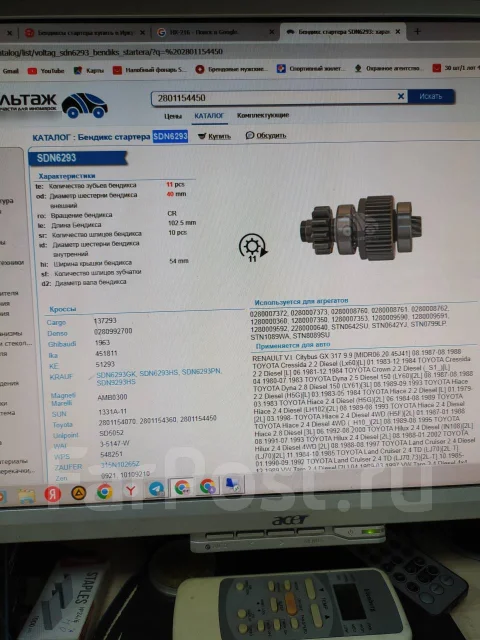Click the Unipoint cross brand link
The image size is (480, 640).
(65, 436)
